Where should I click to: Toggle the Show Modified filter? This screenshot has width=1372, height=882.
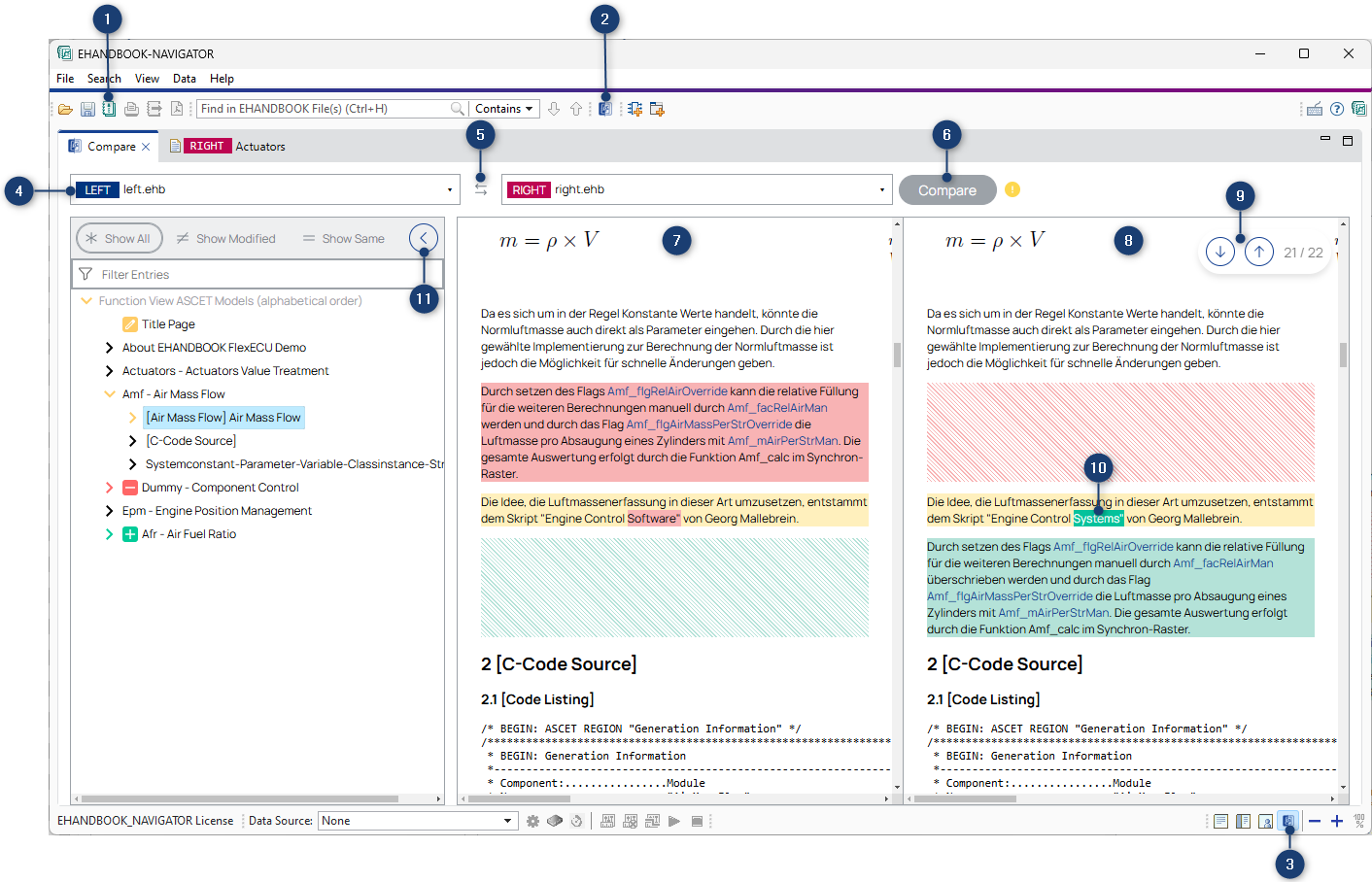coord(226,239)
